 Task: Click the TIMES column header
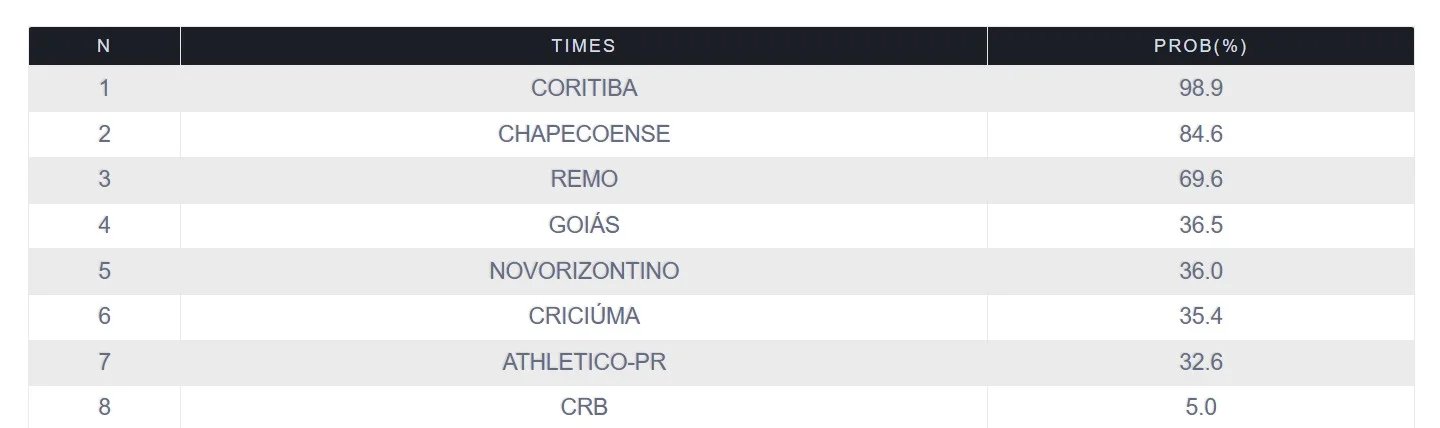pos(583,46)
